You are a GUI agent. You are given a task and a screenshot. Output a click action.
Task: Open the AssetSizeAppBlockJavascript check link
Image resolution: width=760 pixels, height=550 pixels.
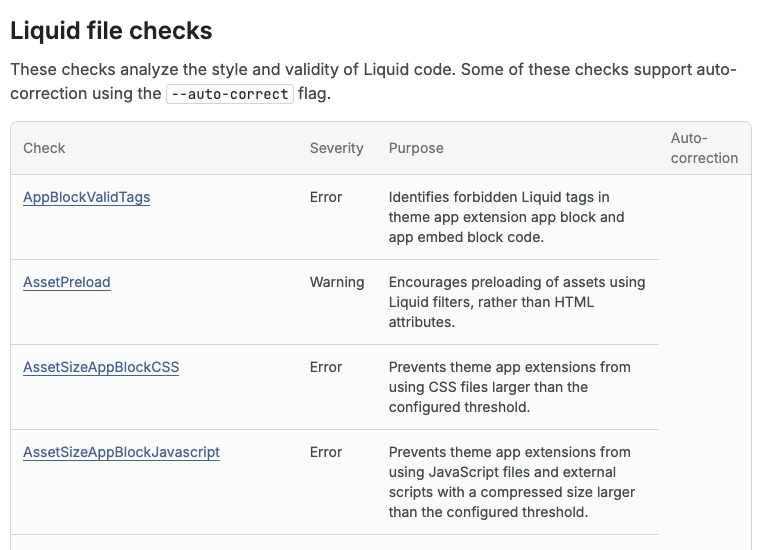(122, 452)
